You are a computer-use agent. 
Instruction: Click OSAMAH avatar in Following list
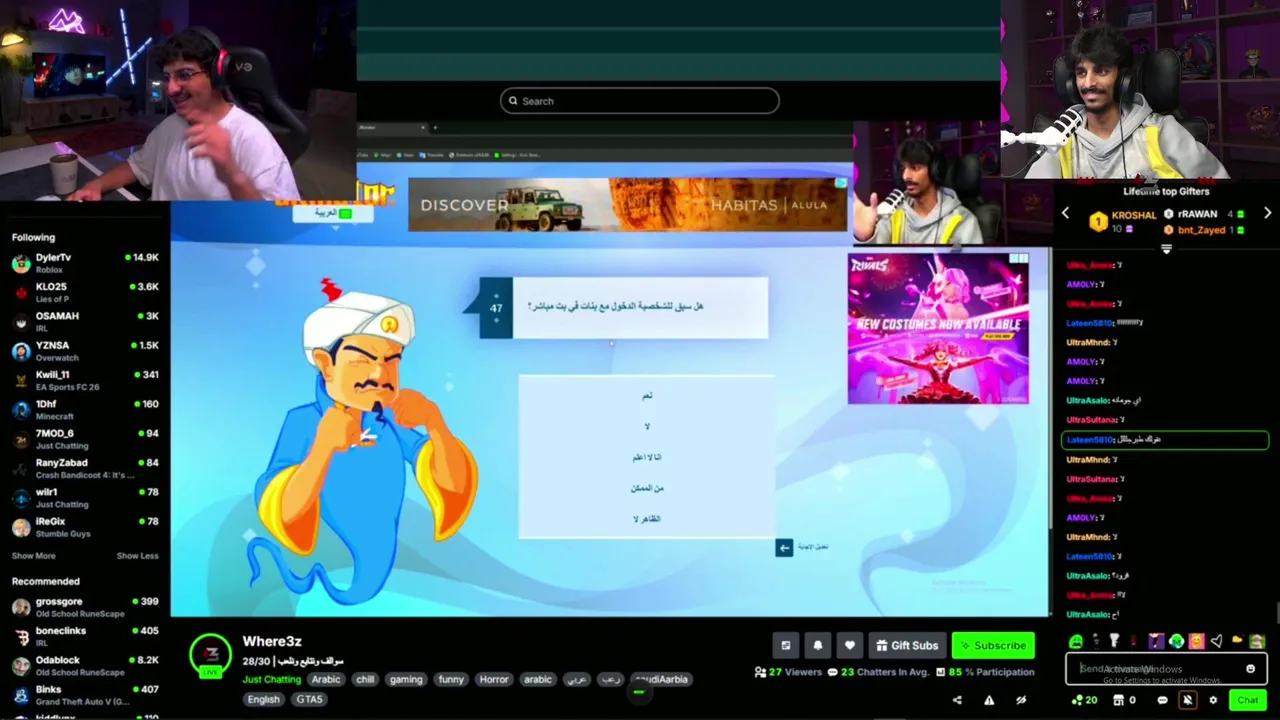pos(21,321)
